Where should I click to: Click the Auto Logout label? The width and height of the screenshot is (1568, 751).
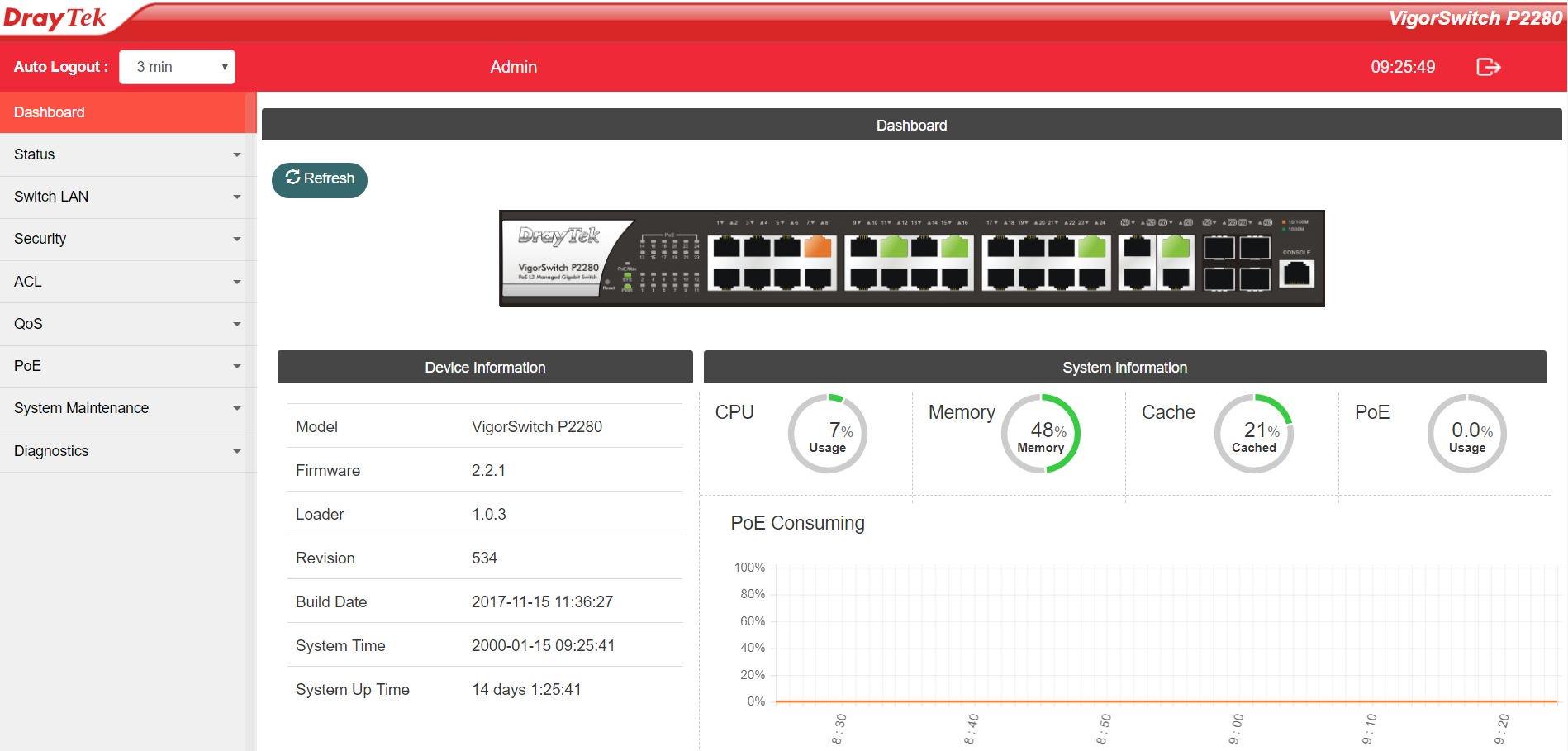pos(60,67)
